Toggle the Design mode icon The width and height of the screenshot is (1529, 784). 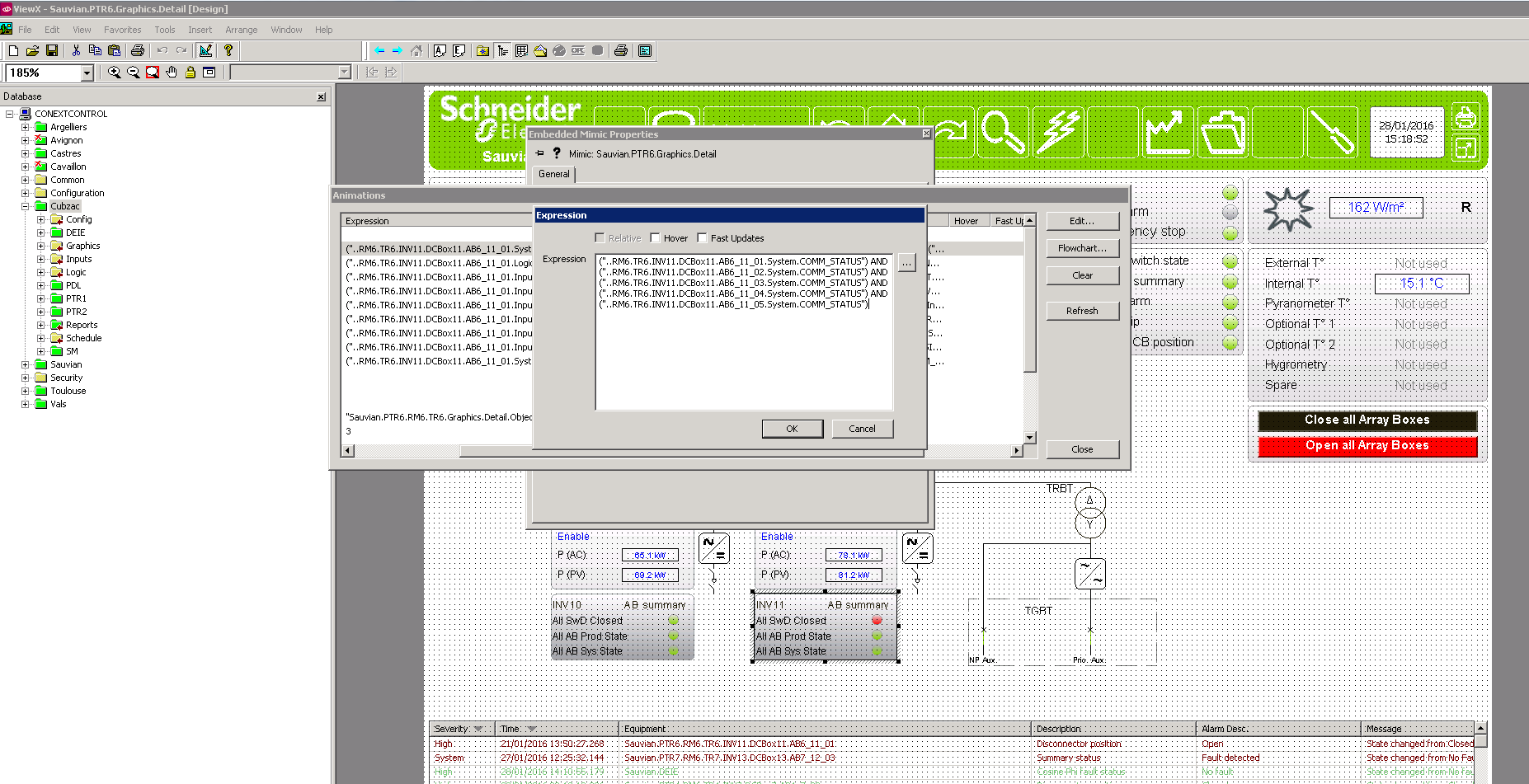[x=205, y=51]
